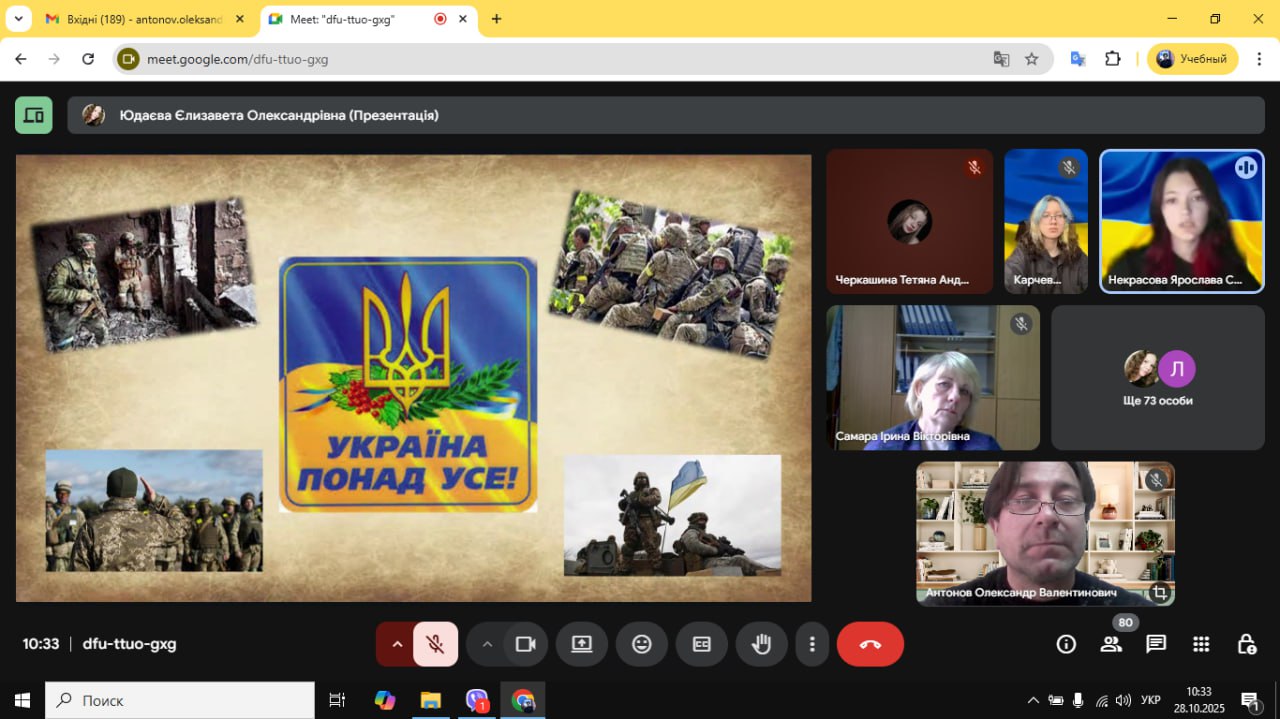
Task: Click the present screen icon
Action: [x=582, y=644]
